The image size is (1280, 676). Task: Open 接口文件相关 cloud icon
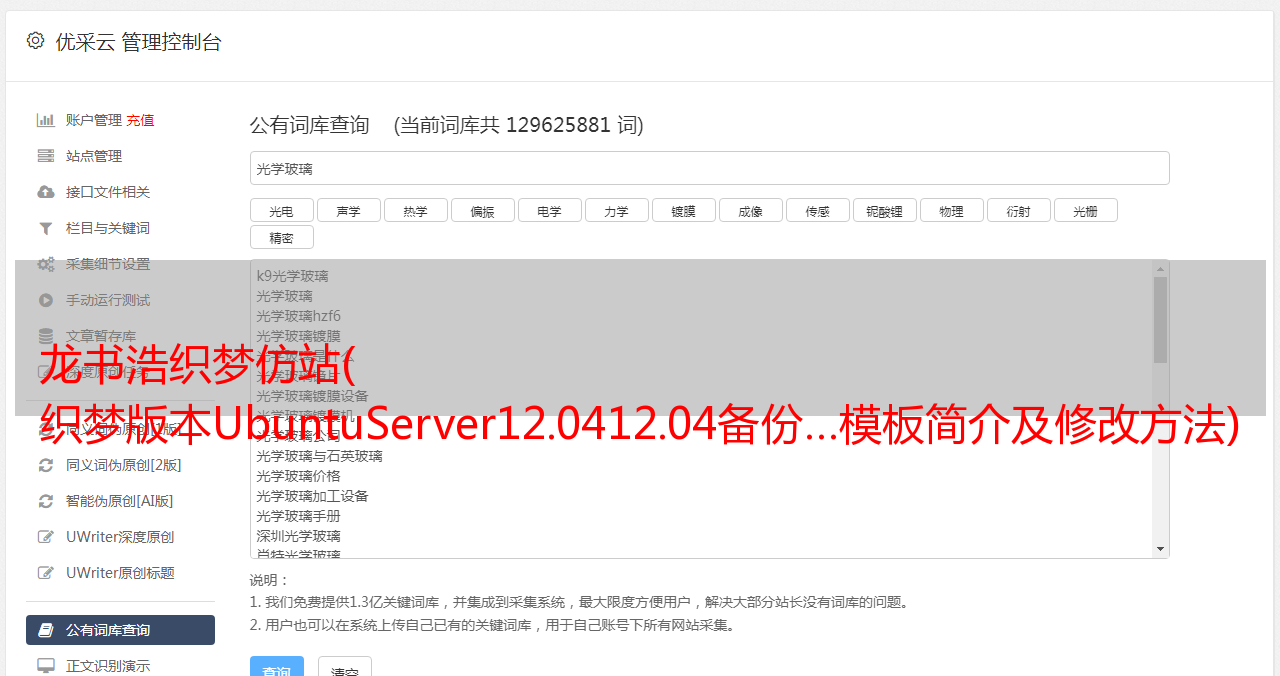click(x=46, y=192)
